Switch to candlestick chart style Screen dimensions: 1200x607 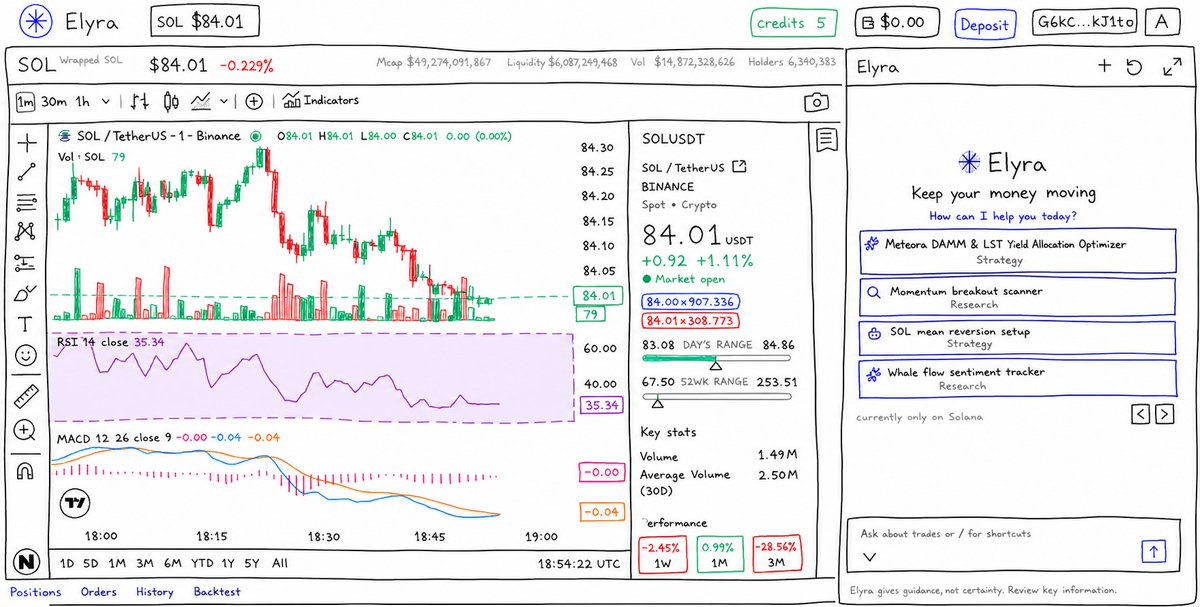click(x=170, y=101)
